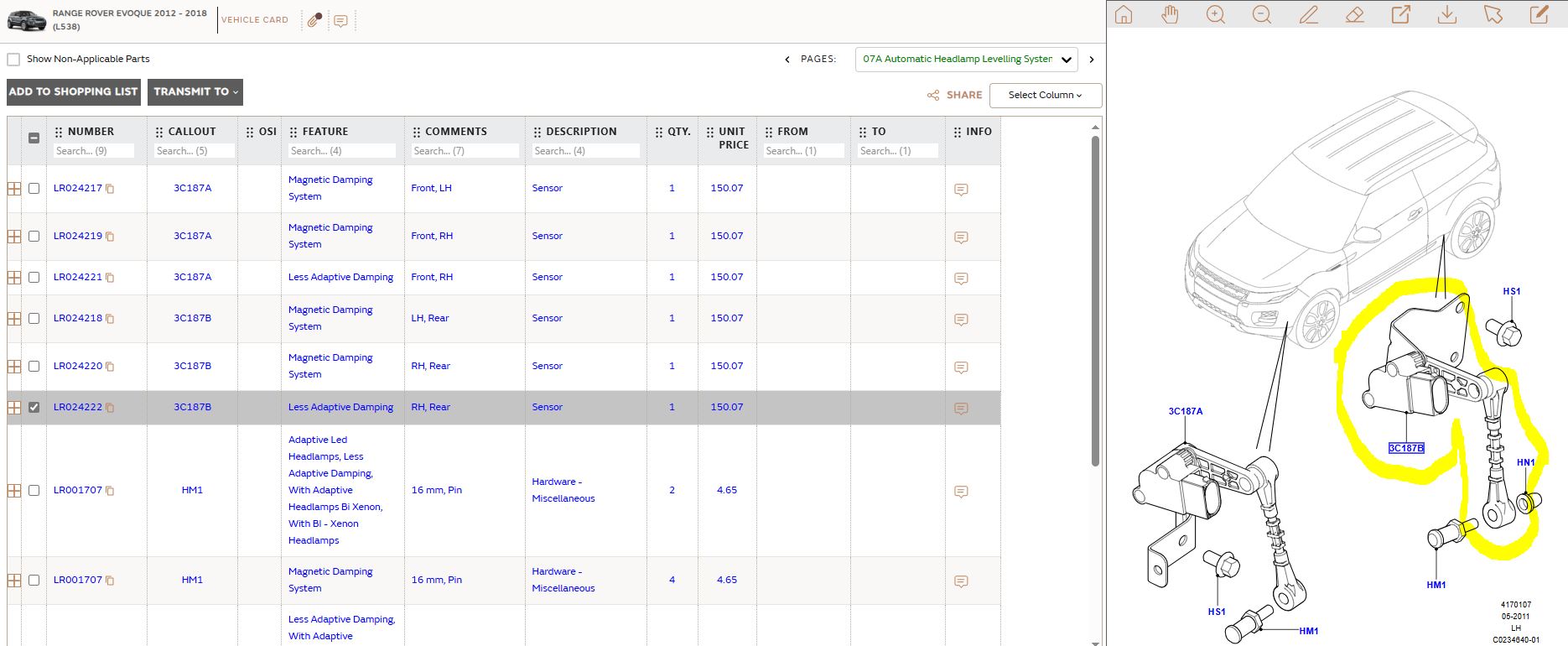Select the eraser tool
Image resolution: width=1568 pixels, height=646 pixels.
tap(1354, 15)
